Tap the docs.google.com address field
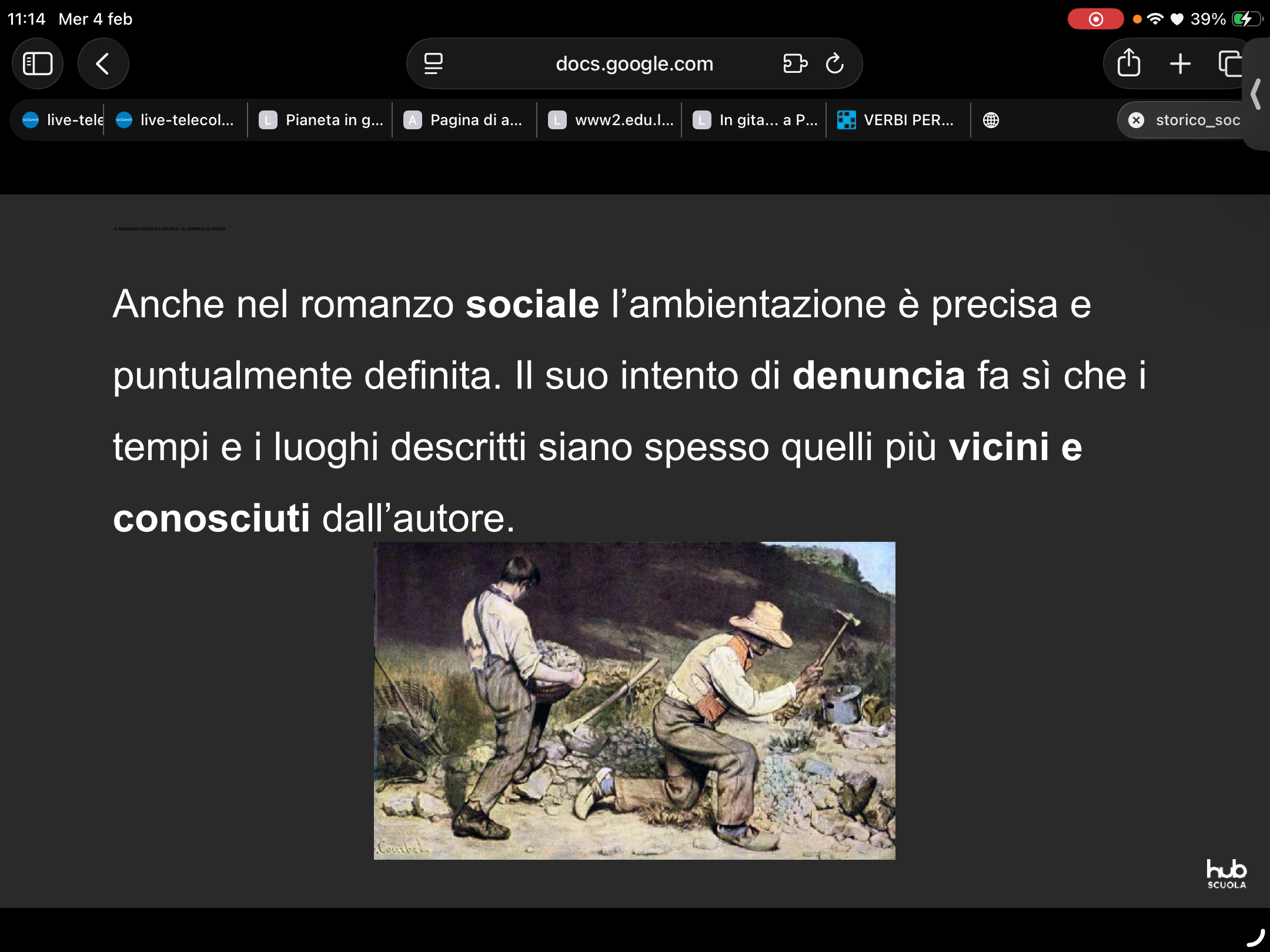1270x952 pixels. pyautogui.click(x=634, y=63)
